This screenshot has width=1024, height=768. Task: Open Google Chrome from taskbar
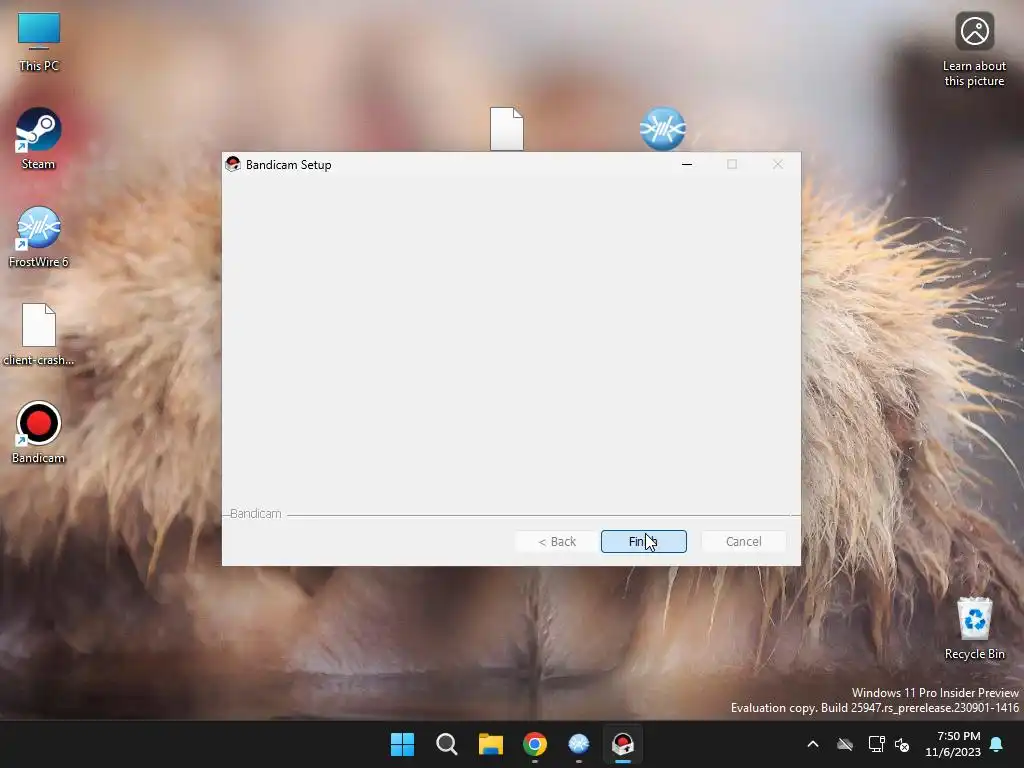point(535,744)
